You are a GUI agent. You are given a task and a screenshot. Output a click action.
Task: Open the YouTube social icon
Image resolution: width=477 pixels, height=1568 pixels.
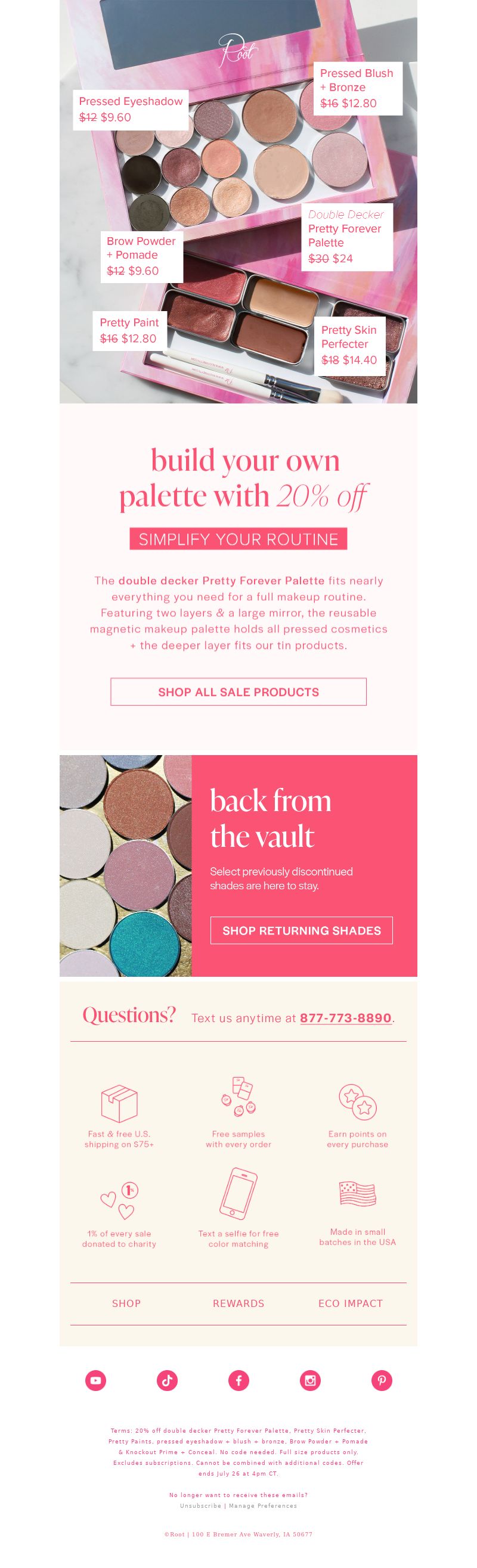pos(95,1380)
